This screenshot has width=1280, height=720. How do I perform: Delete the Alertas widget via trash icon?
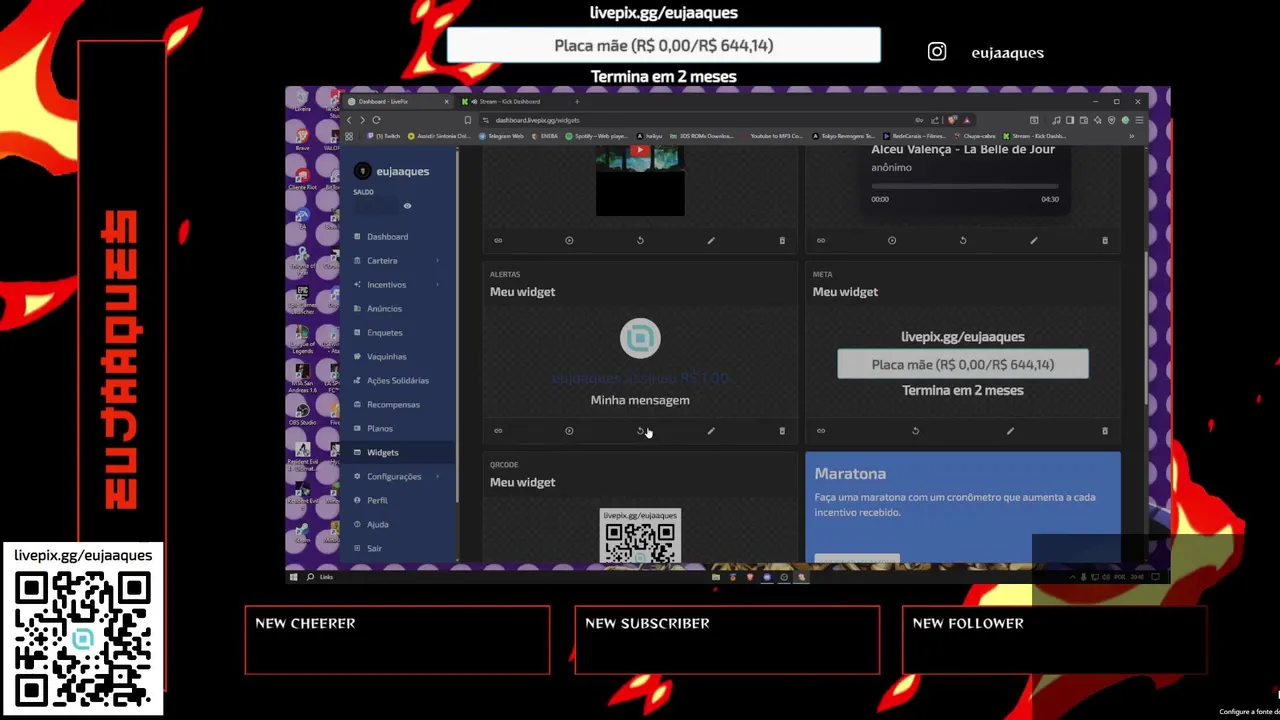782,431
